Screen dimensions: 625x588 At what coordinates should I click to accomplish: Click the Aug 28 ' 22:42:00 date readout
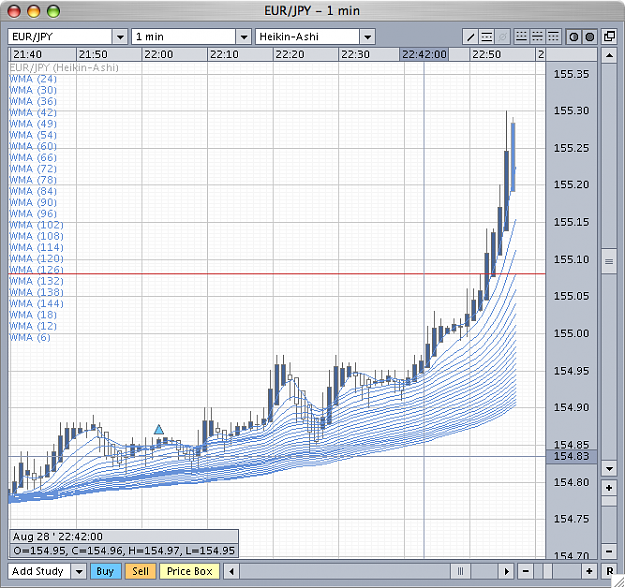tap(57, 537)
